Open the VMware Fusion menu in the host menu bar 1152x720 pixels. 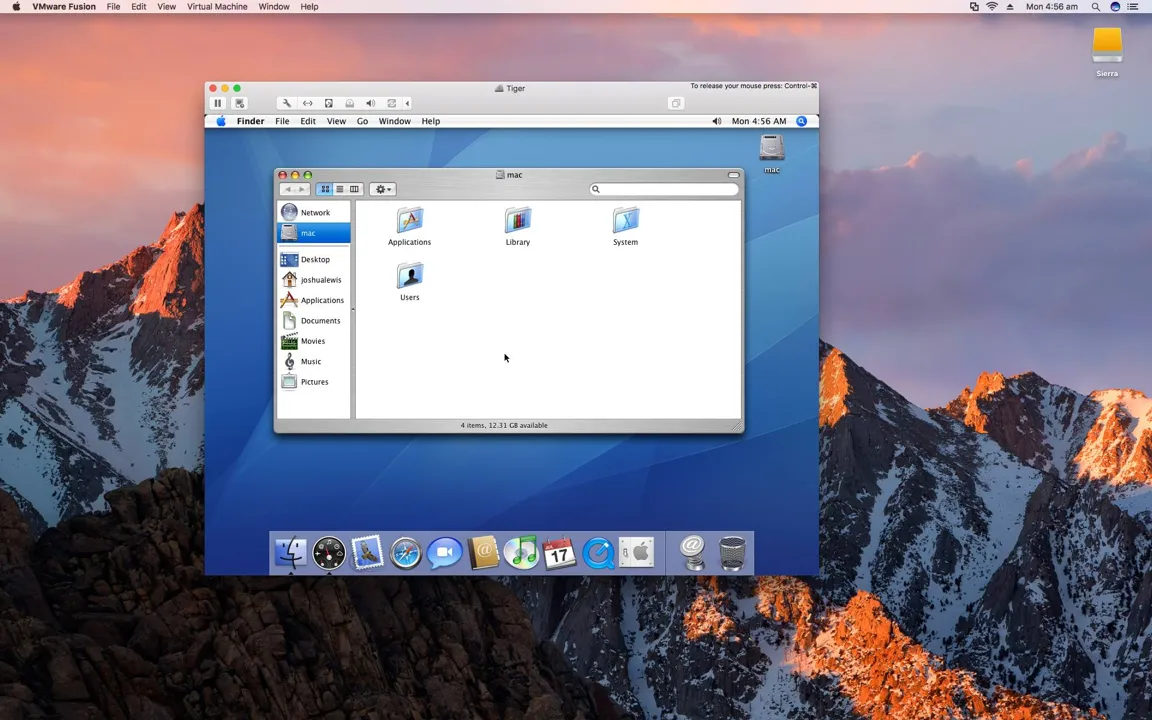click(64, 7)
